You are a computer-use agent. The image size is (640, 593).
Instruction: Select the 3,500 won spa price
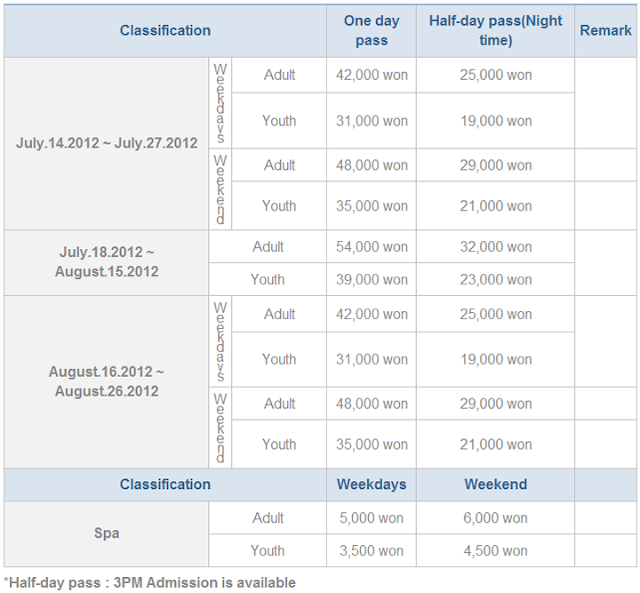[x=371, y=551]
